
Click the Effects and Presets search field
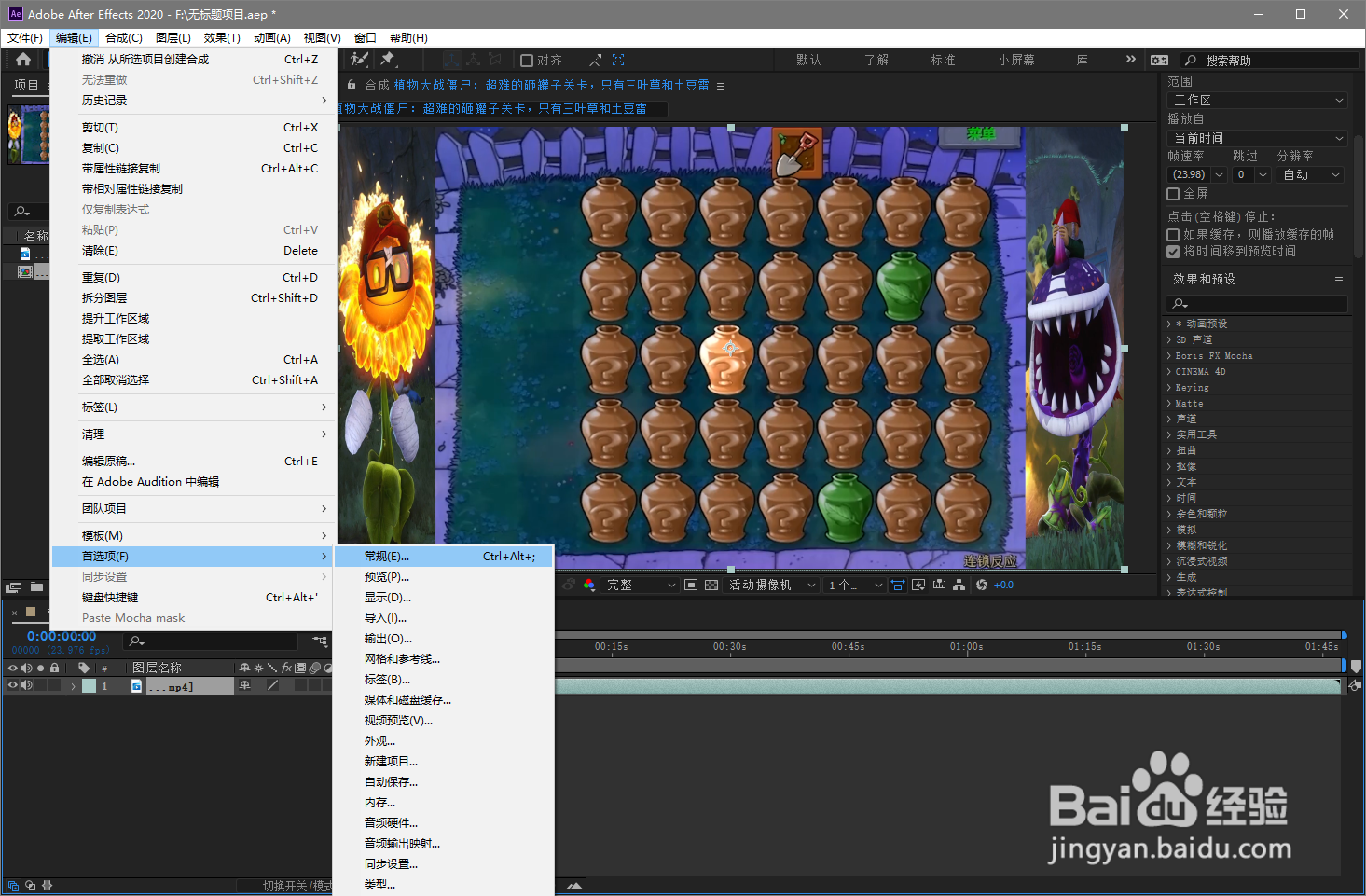pyautogui.click(x=1257, y=303)
